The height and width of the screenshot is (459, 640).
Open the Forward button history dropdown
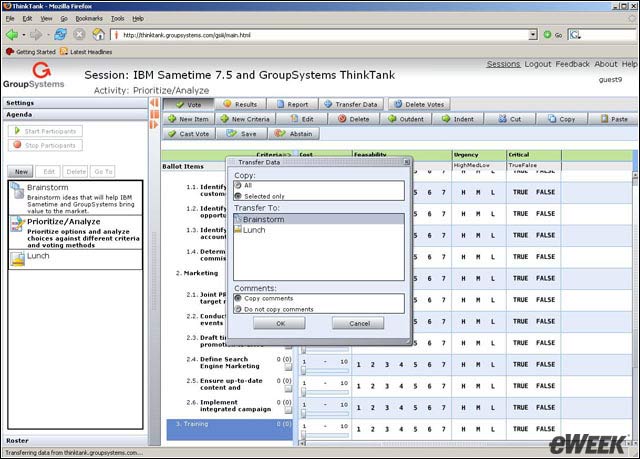47,35
